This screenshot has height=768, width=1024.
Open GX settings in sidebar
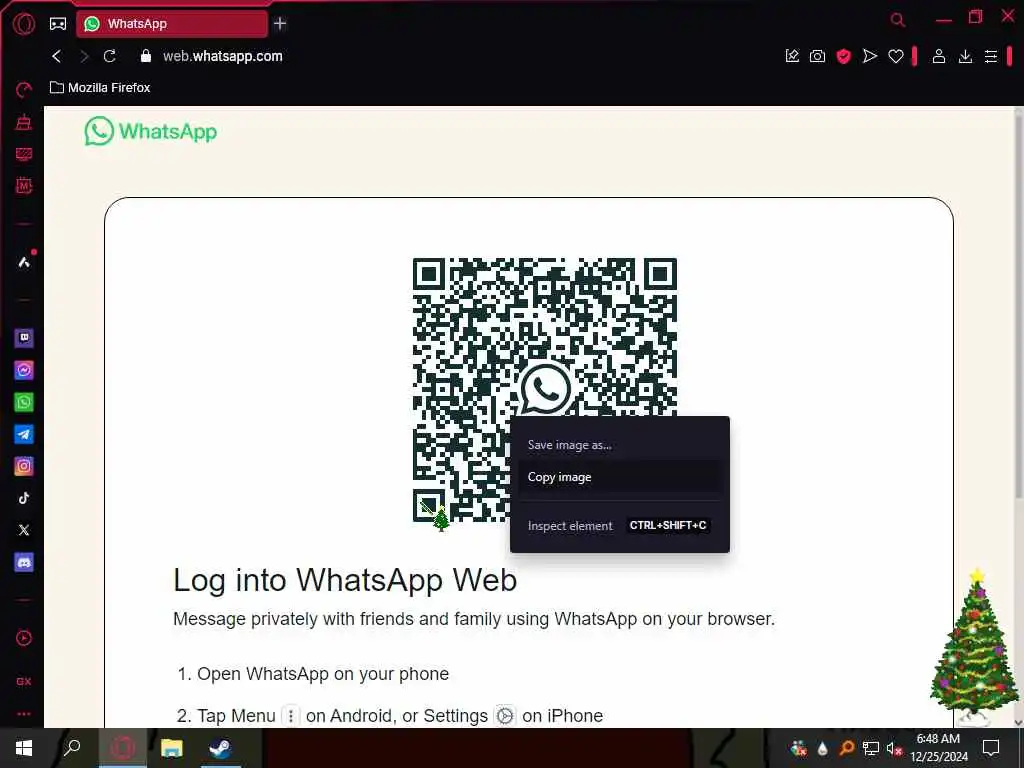coord(24,681)
